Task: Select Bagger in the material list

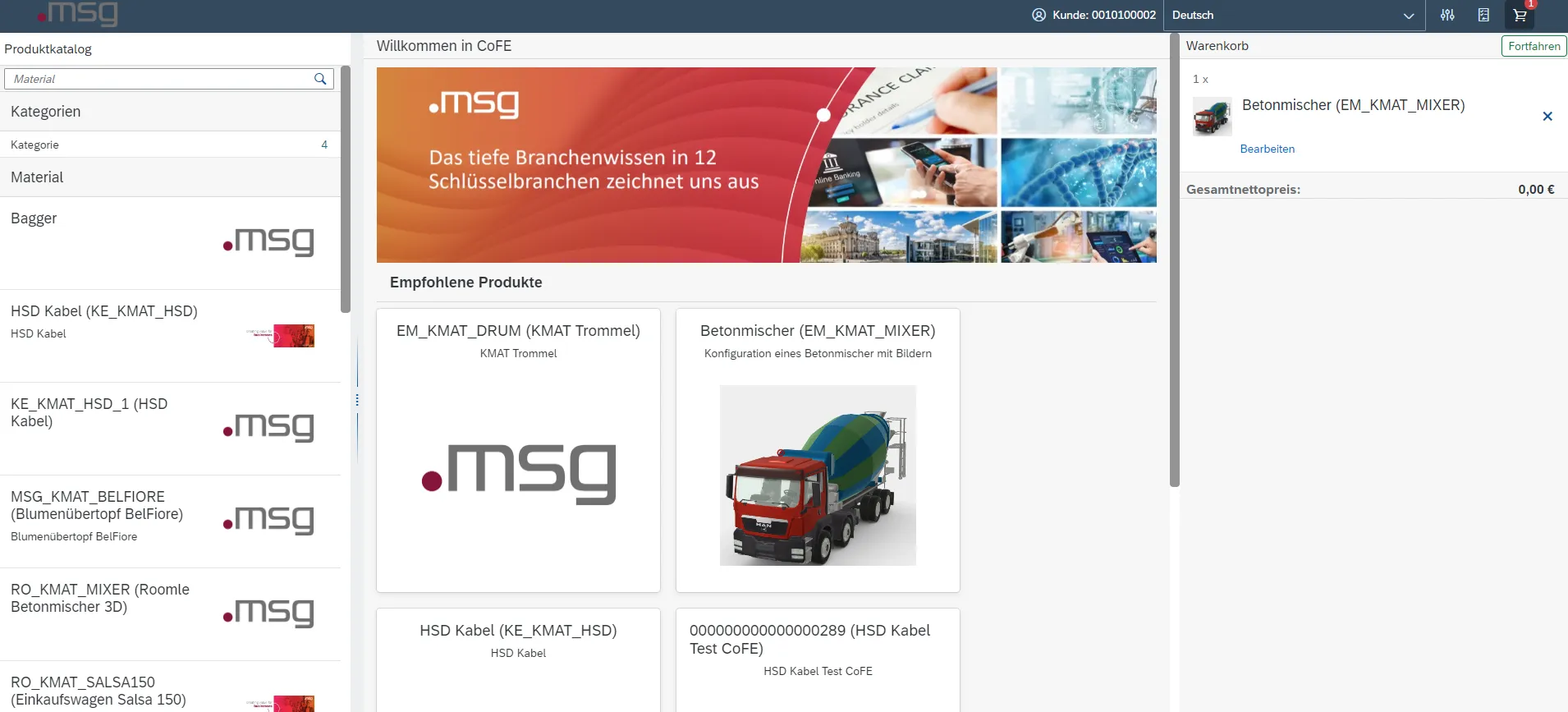Action: [x=169, y=242]
